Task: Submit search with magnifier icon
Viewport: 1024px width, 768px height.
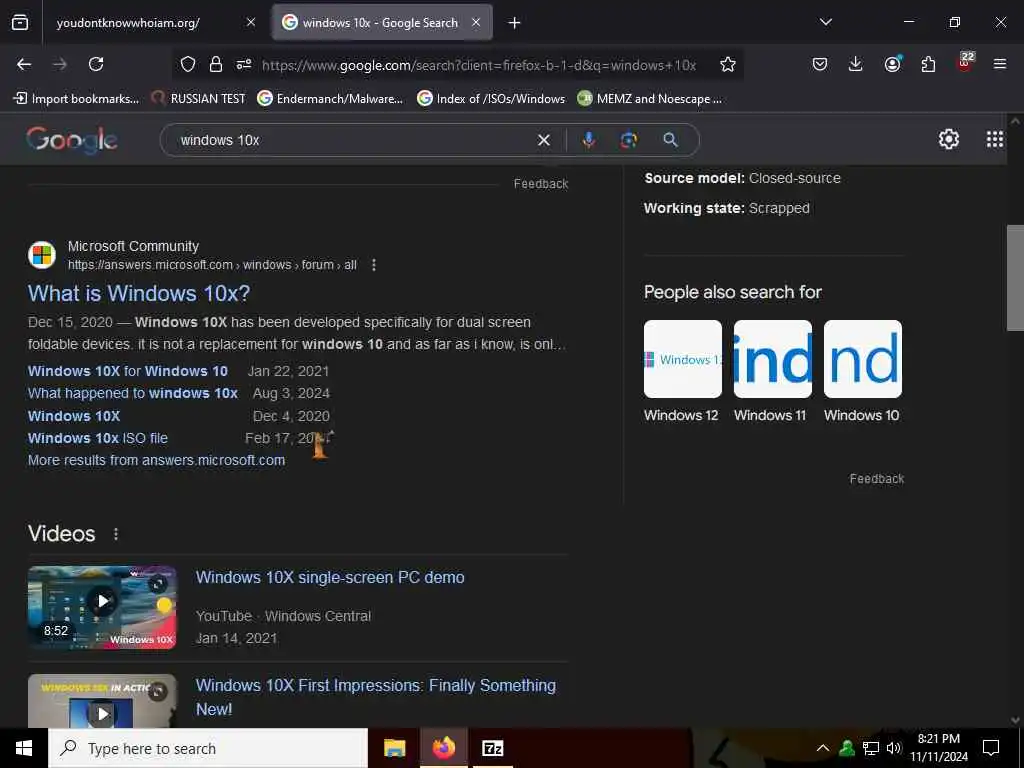Action: (671, 140)
